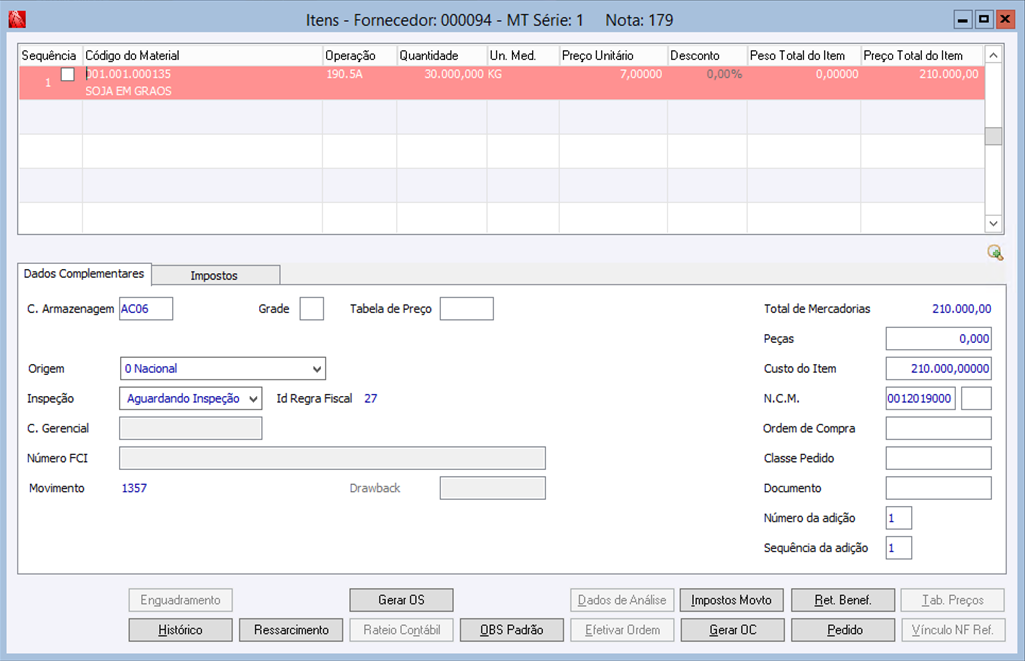Click the Ressarcimento button
This screenshot has height=661, width=1025.
pyautogui.click(x=291, y=630)
